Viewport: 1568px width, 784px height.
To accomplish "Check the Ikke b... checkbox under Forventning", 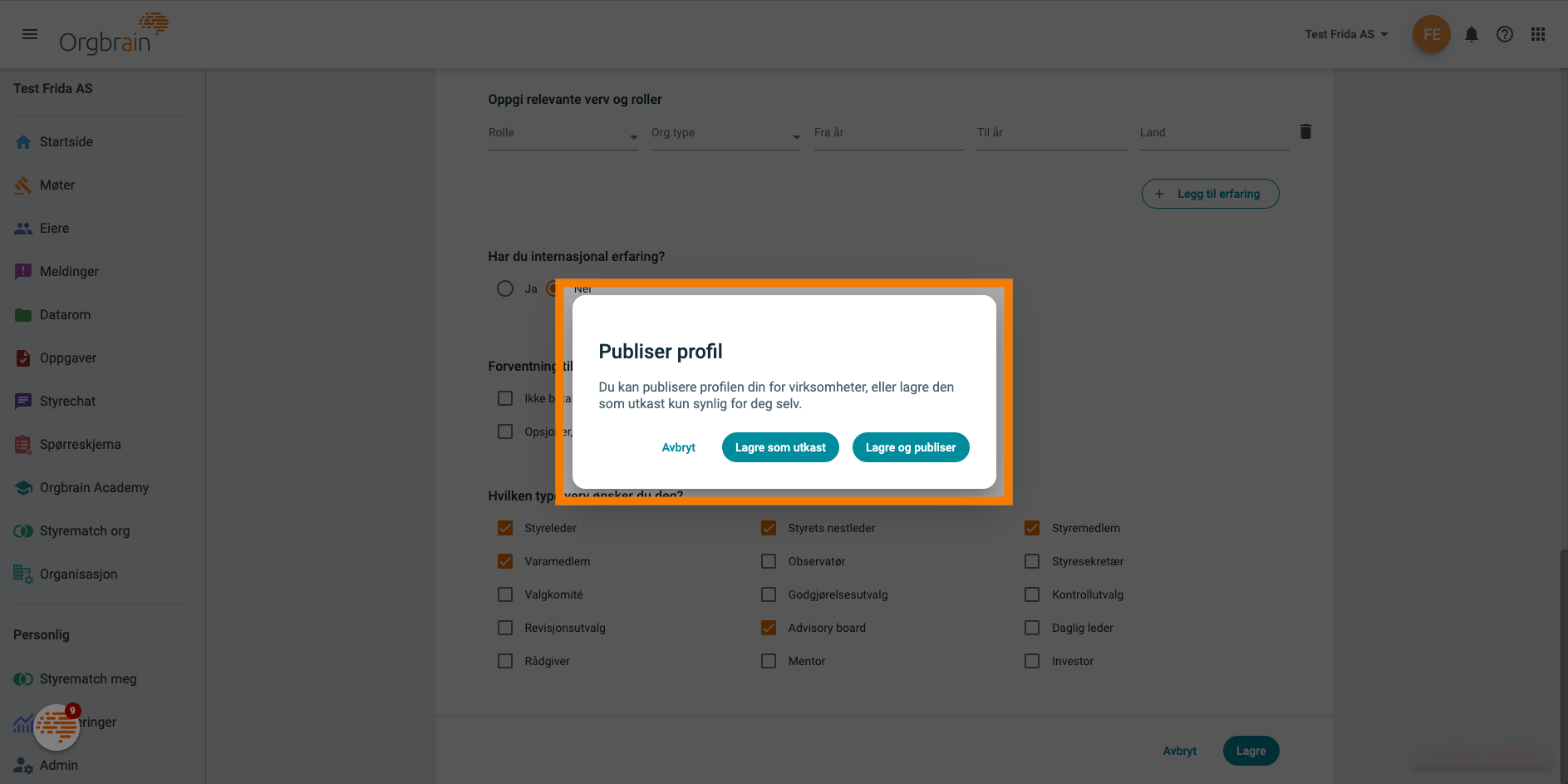I will tap(505, 398).
